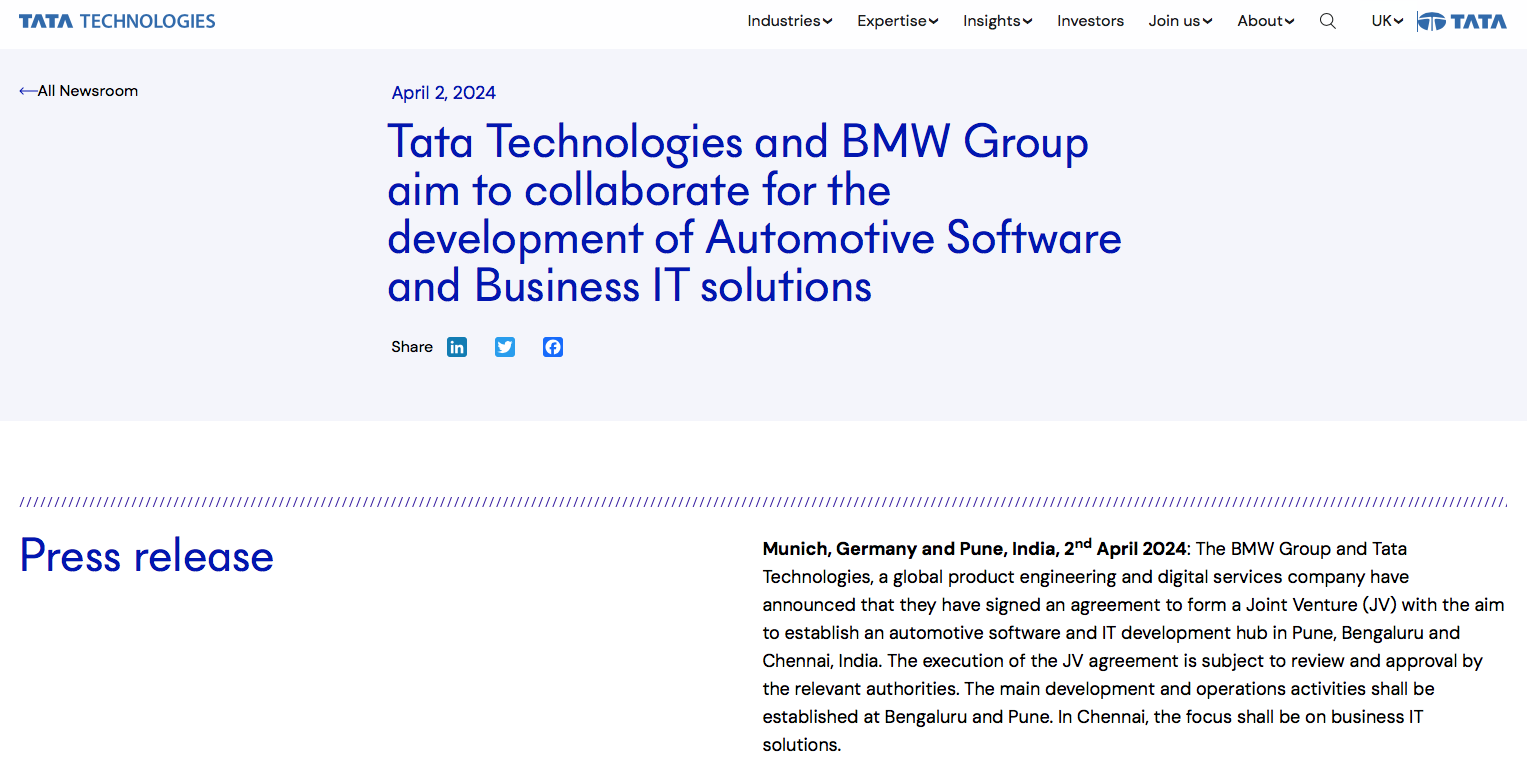Share the article on LinkedIn

coord(457,347)
